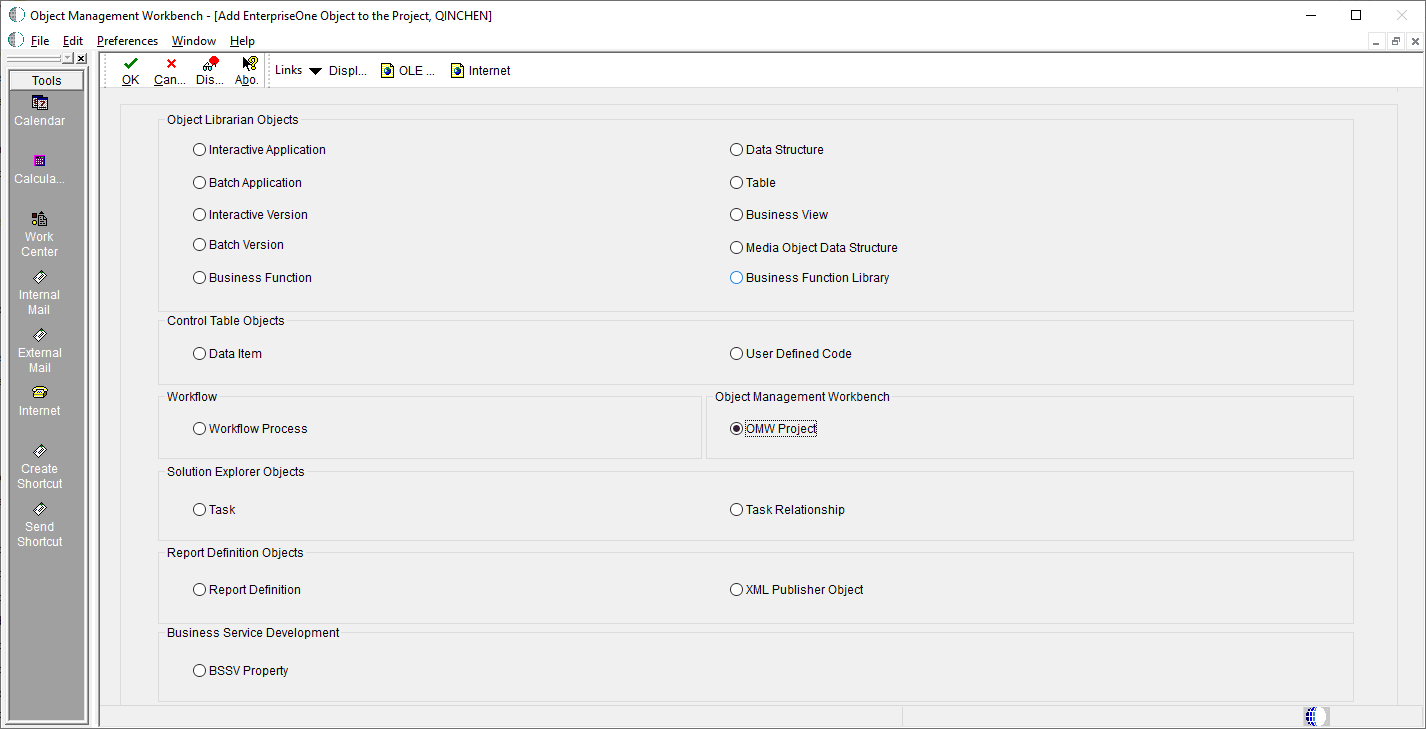Open Work Center from the Tools pane

pyautogui.click(x=40, y=234)
